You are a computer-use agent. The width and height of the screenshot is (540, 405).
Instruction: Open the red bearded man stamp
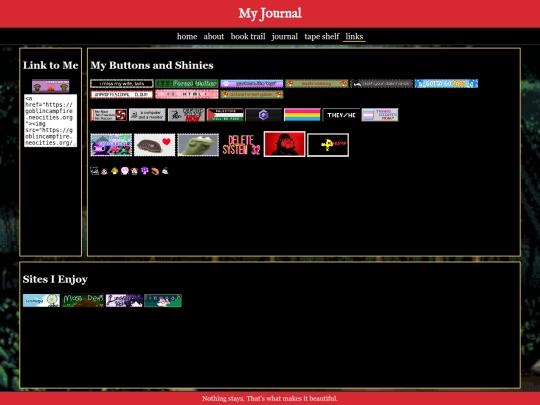(x=284, y=144)
